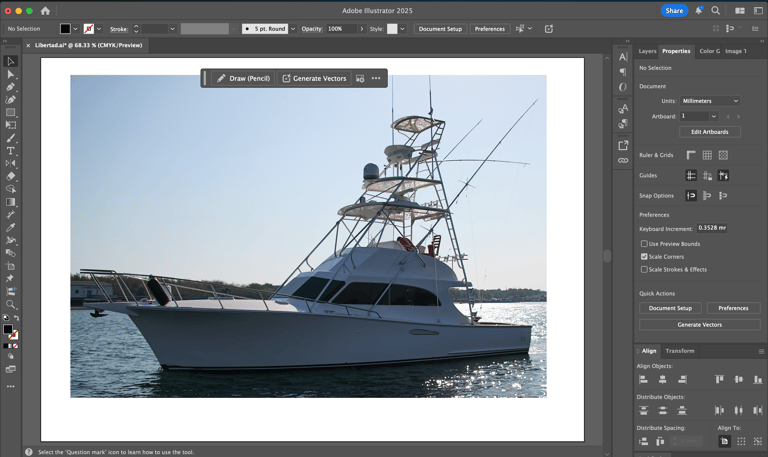The width and height of the screenshot is (768, 457).
Task: Open the search magnifier in title bar
Action: 716,10
